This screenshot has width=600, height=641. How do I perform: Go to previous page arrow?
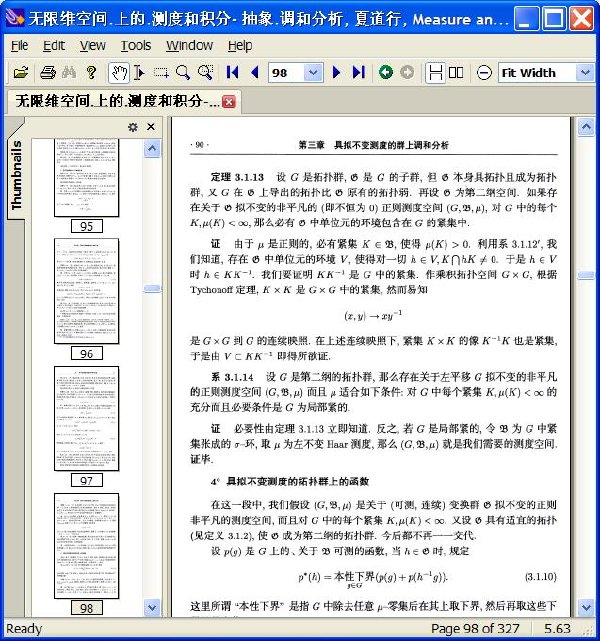255,73
